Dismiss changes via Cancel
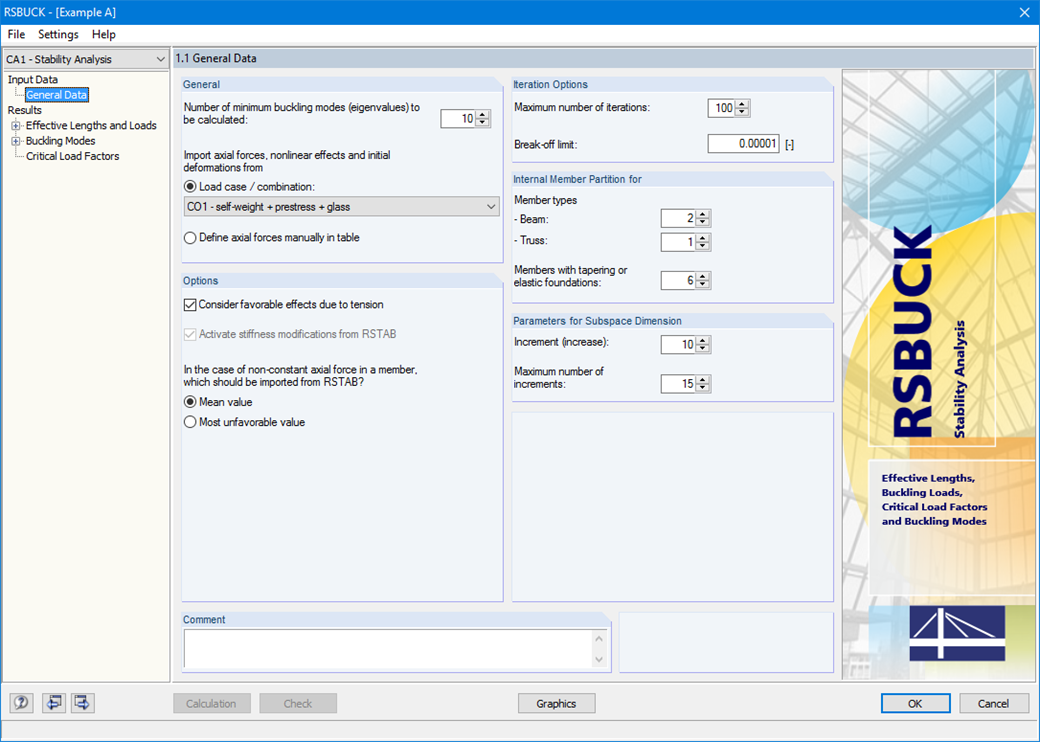The width and height of the screenshot is (1040, 742). tap(993, 703)
